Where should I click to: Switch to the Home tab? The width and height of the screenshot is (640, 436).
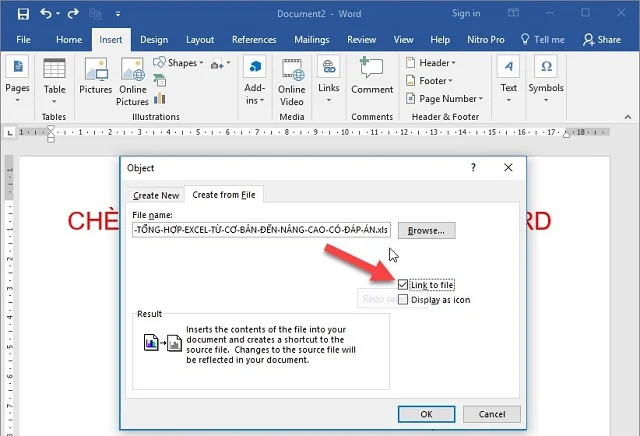(x=69, y=40)
